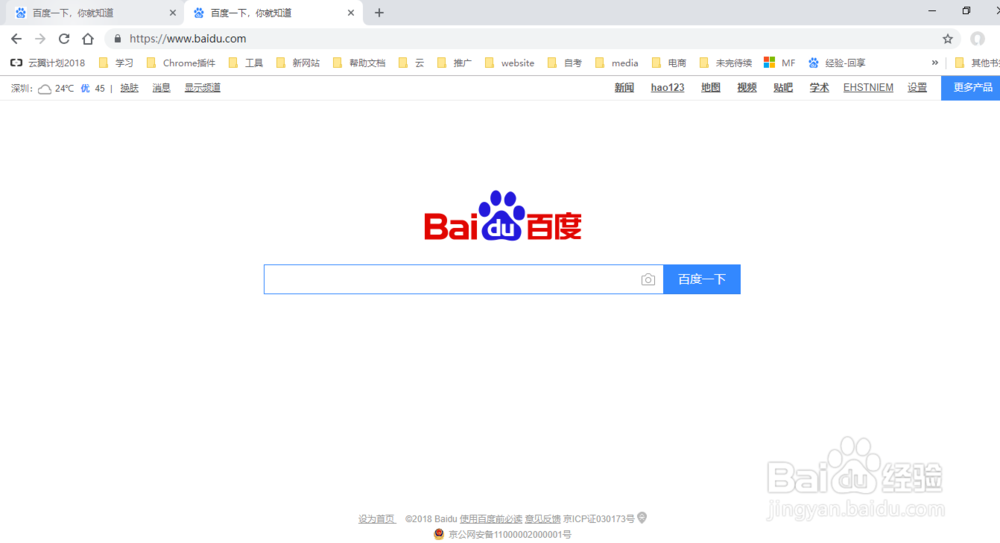Open the 工具 bookmark folder

[x=246, y=63]
